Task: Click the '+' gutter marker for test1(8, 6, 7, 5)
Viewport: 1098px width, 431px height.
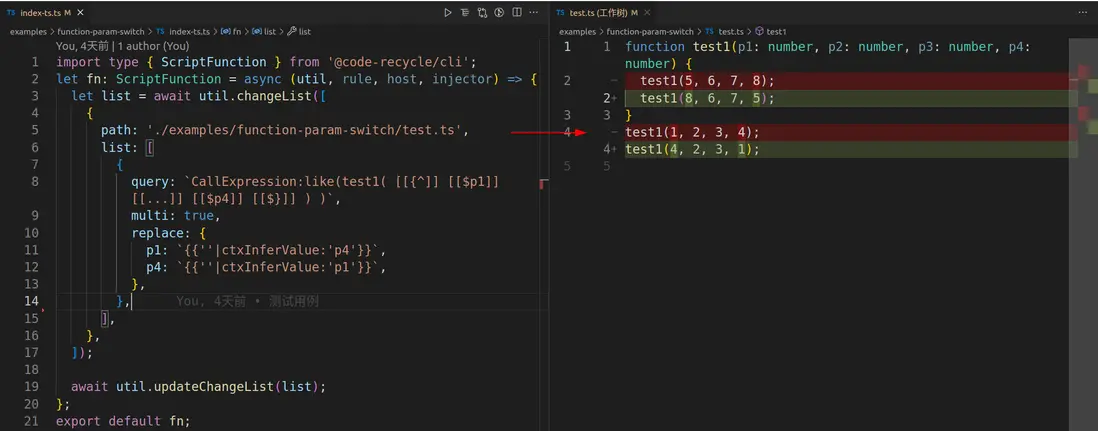Action: coord(614,98)
